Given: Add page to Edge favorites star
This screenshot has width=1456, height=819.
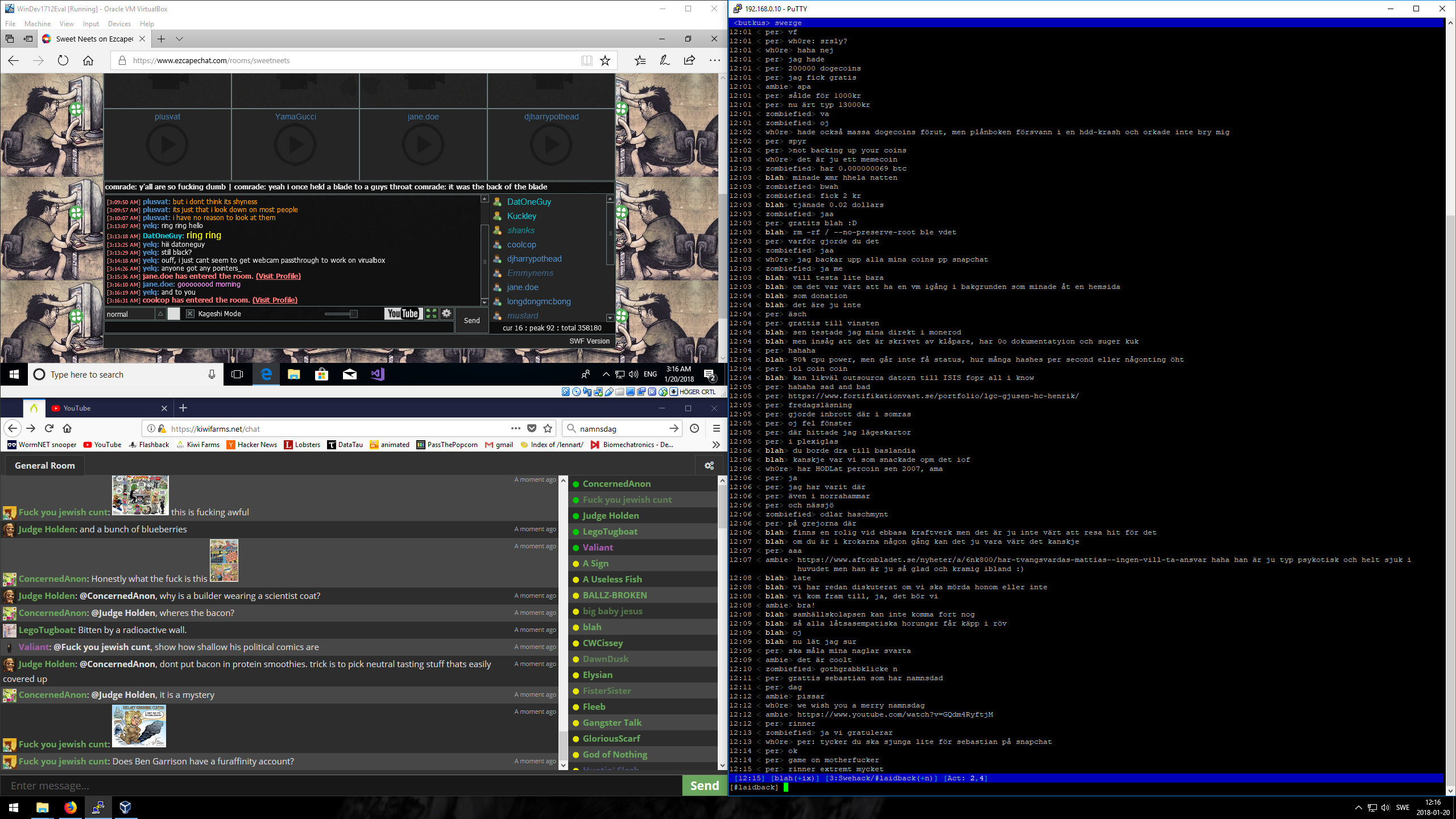Looking at the screenshot, I should coord(605,60).
